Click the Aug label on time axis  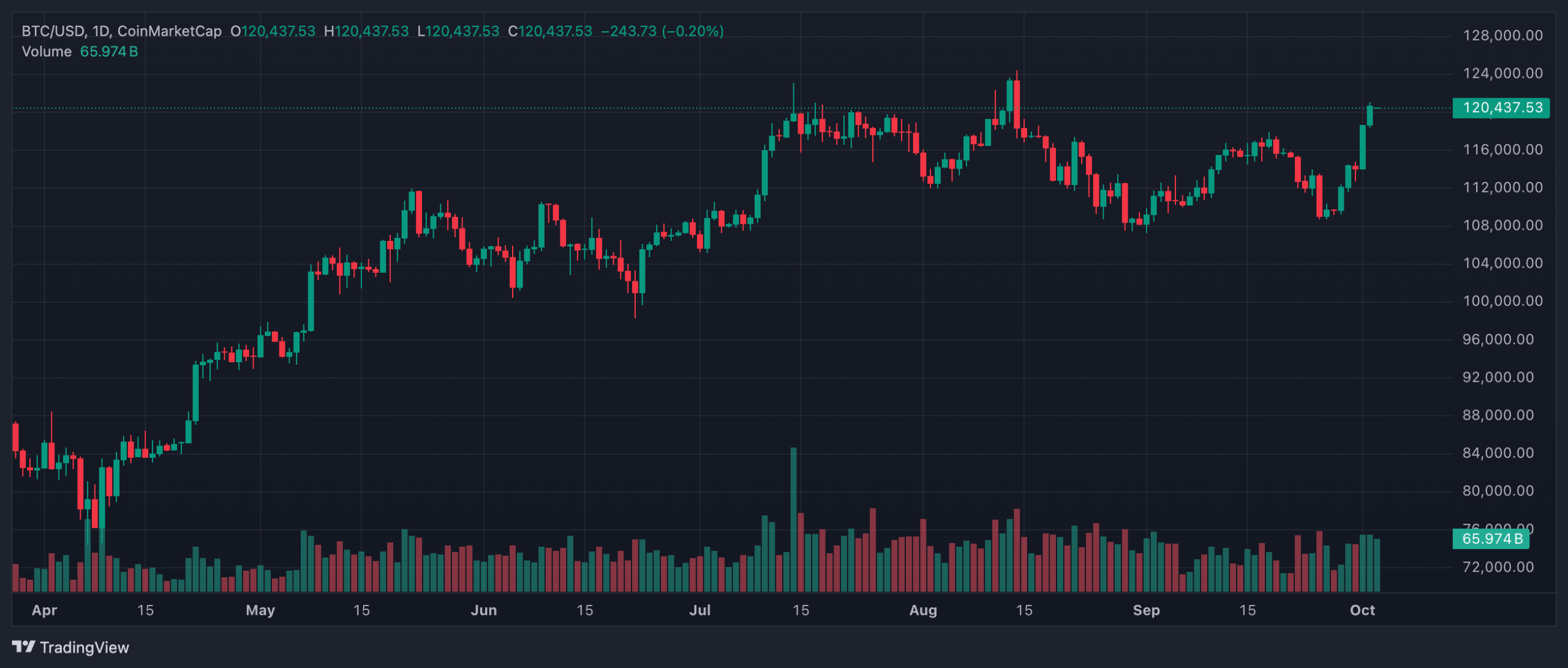click(923, 610)
